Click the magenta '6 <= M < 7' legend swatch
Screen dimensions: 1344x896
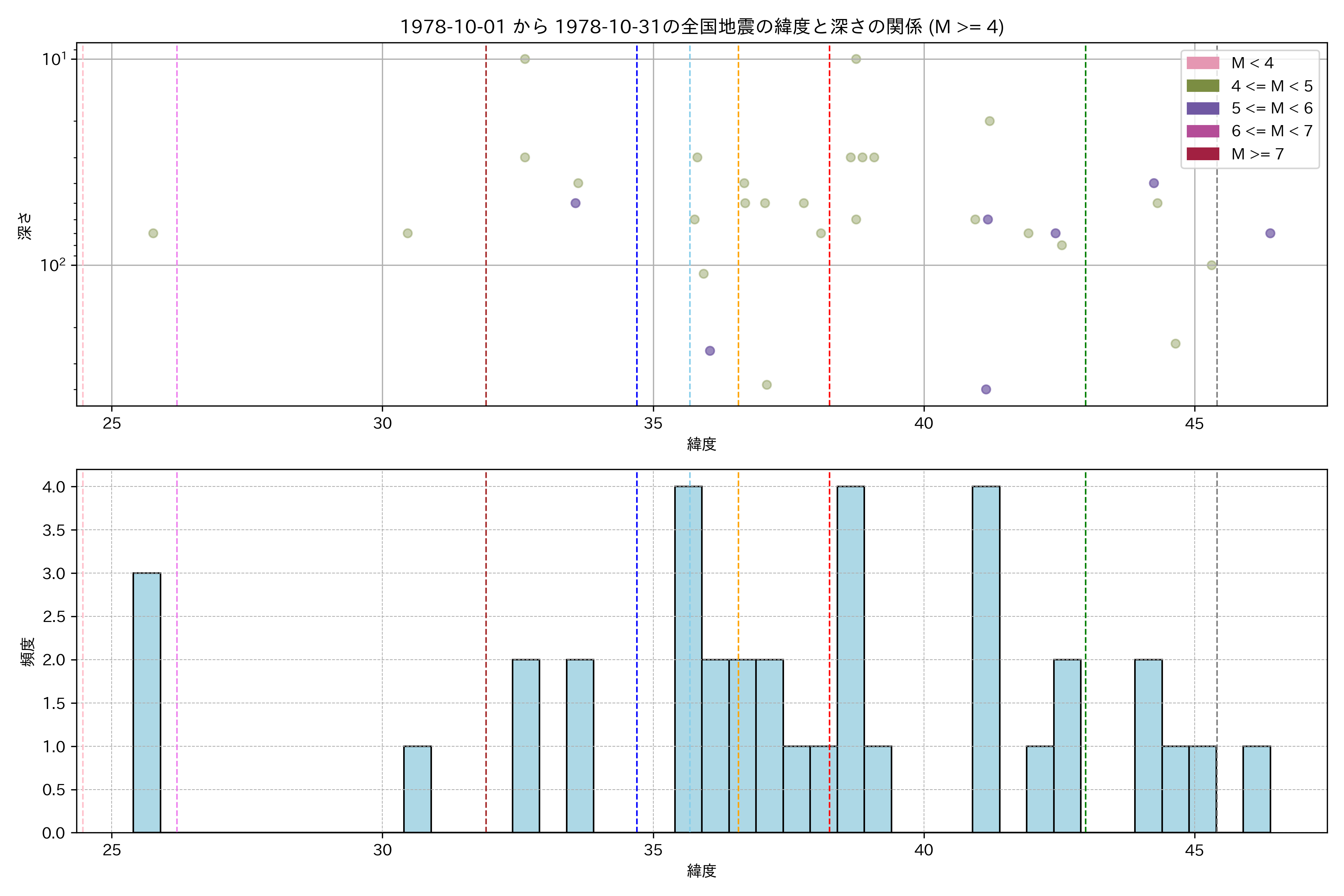click(x=1202, y=131)
